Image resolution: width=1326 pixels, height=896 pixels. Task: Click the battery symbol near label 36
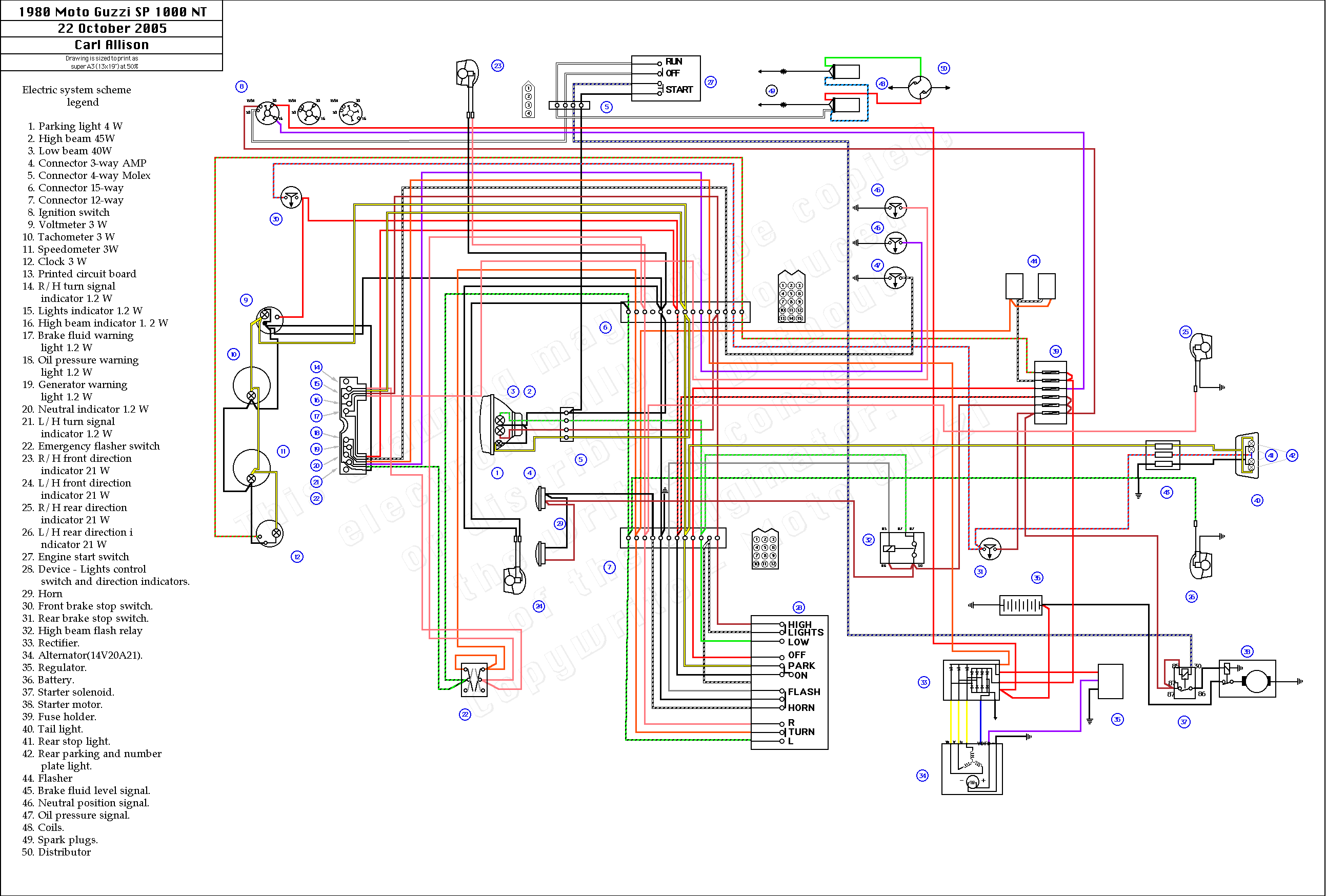pos(1021,605)
